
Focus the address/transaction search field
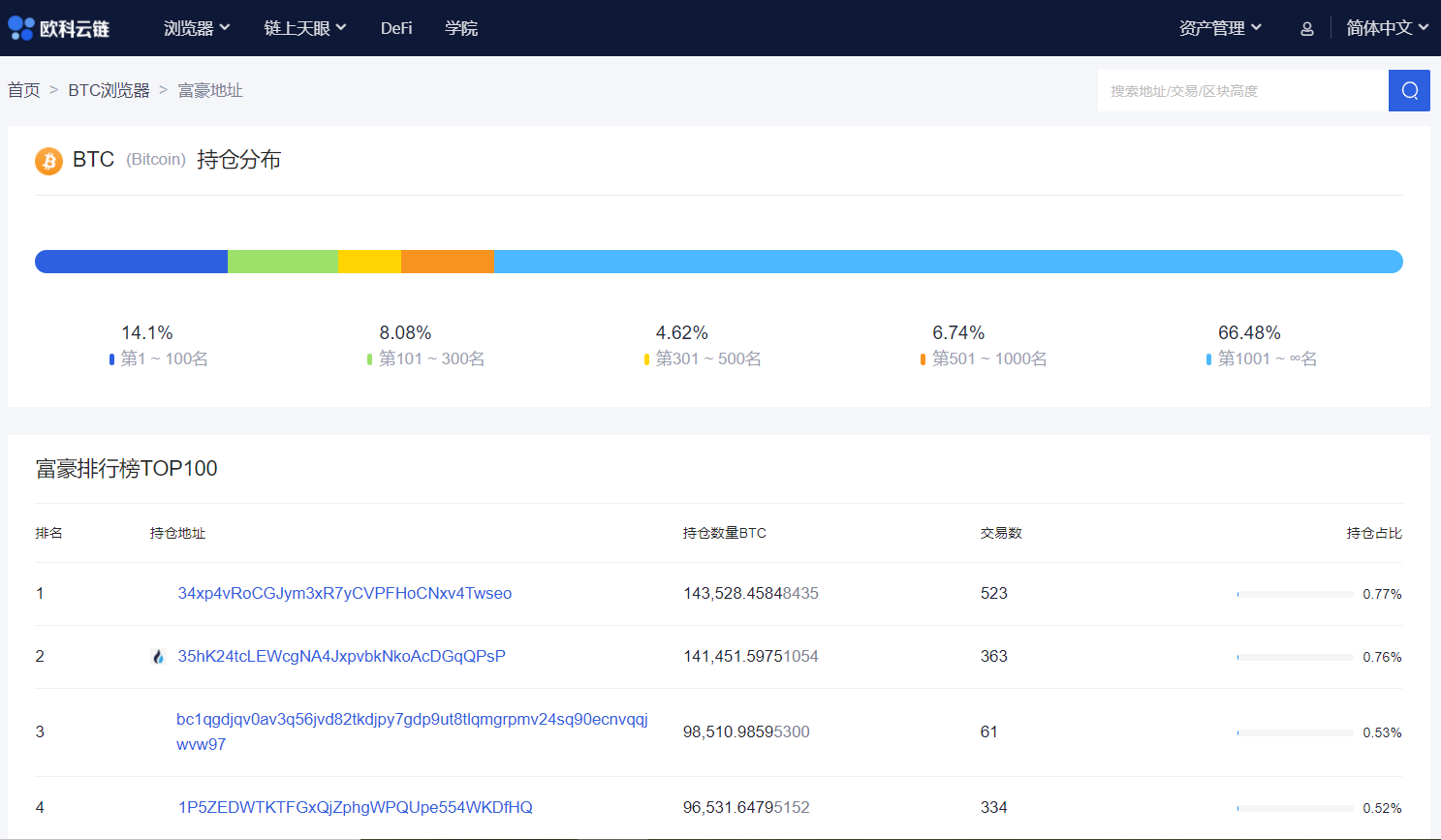click(1242, 91)
